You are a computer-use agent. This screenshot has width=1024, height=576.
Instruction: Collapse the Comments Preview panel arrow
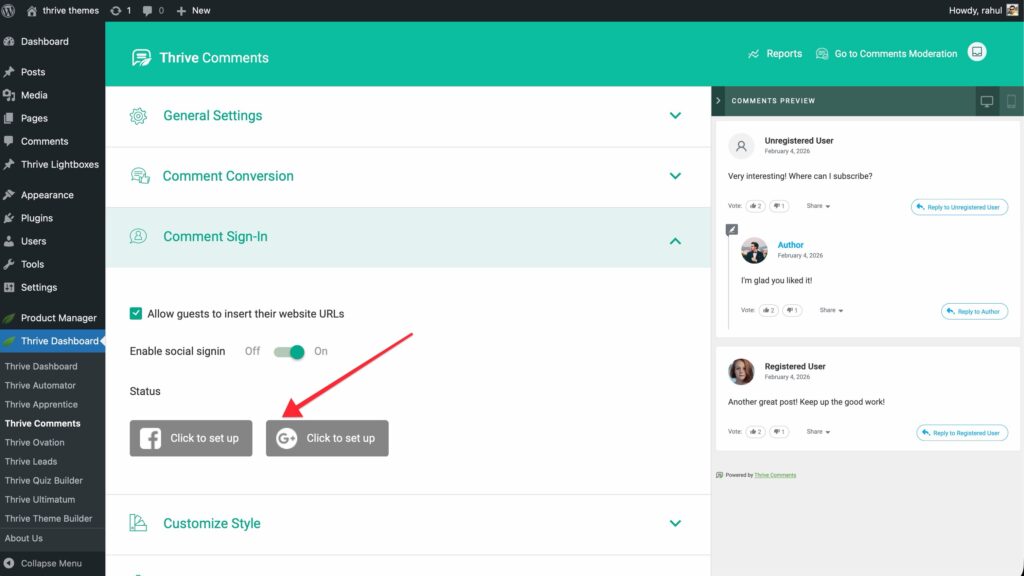(718, 101)
